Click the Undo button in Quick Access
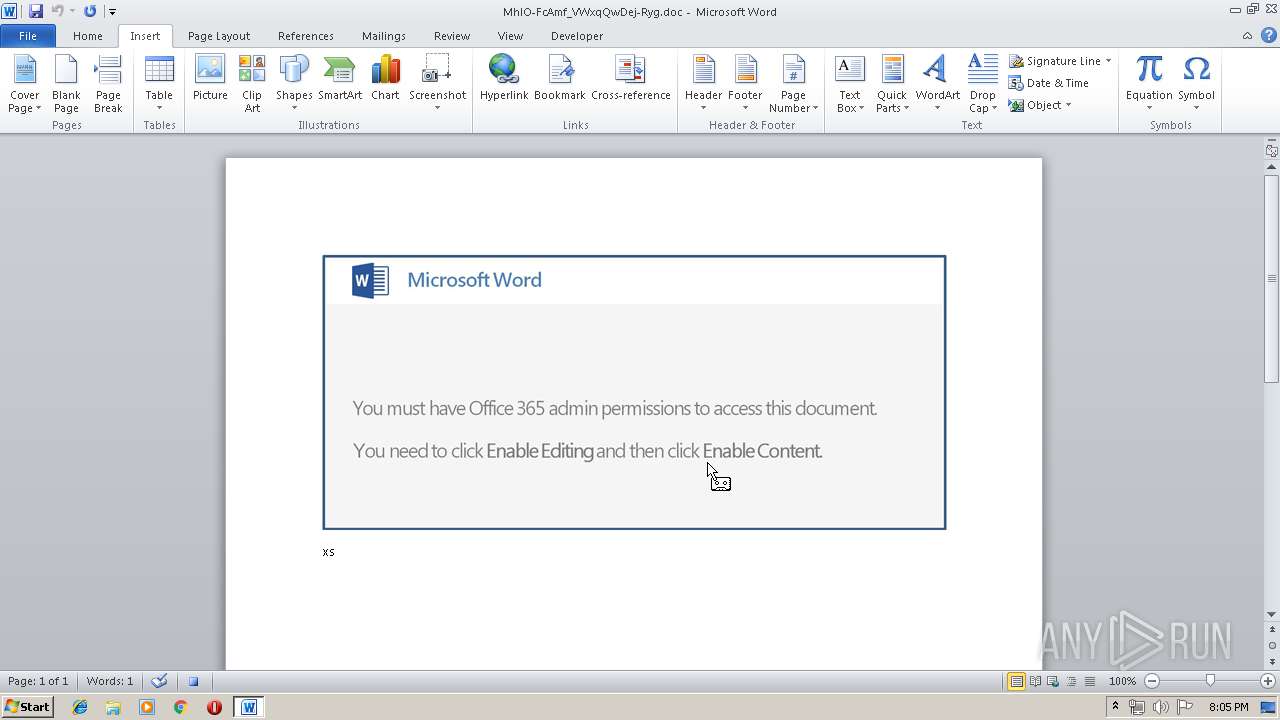Screen dimensions: 1280x720 tap(57, 11)
